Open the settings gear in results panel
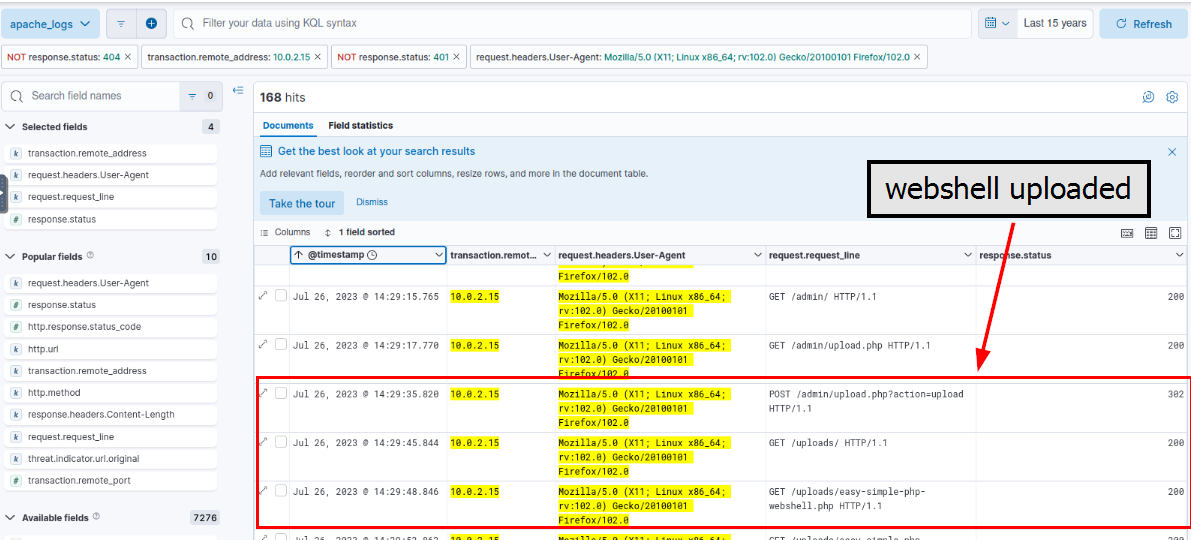Screen dimensions: 1191x540 [1172, 97]
